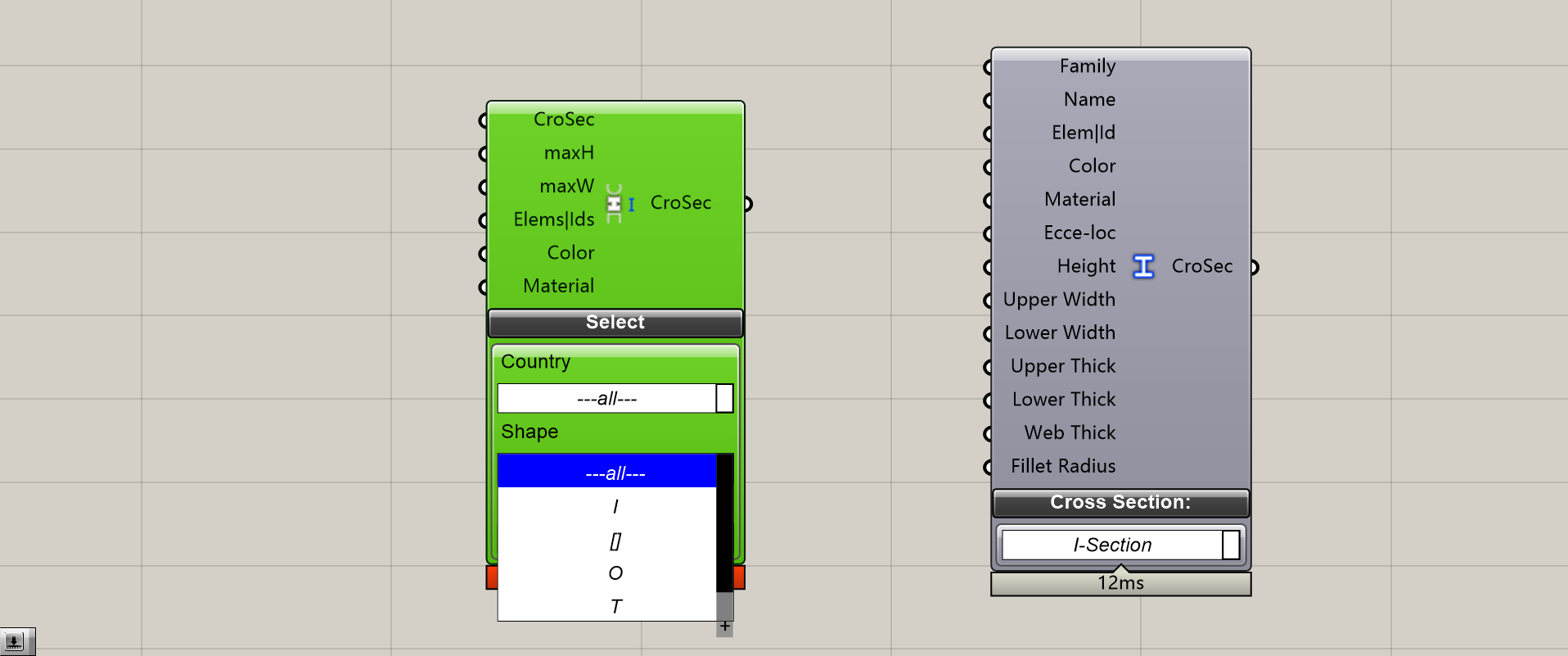Click the 12ms profiler label
The height and width of the screenshot is (656, 1568).
point(1120,583)
